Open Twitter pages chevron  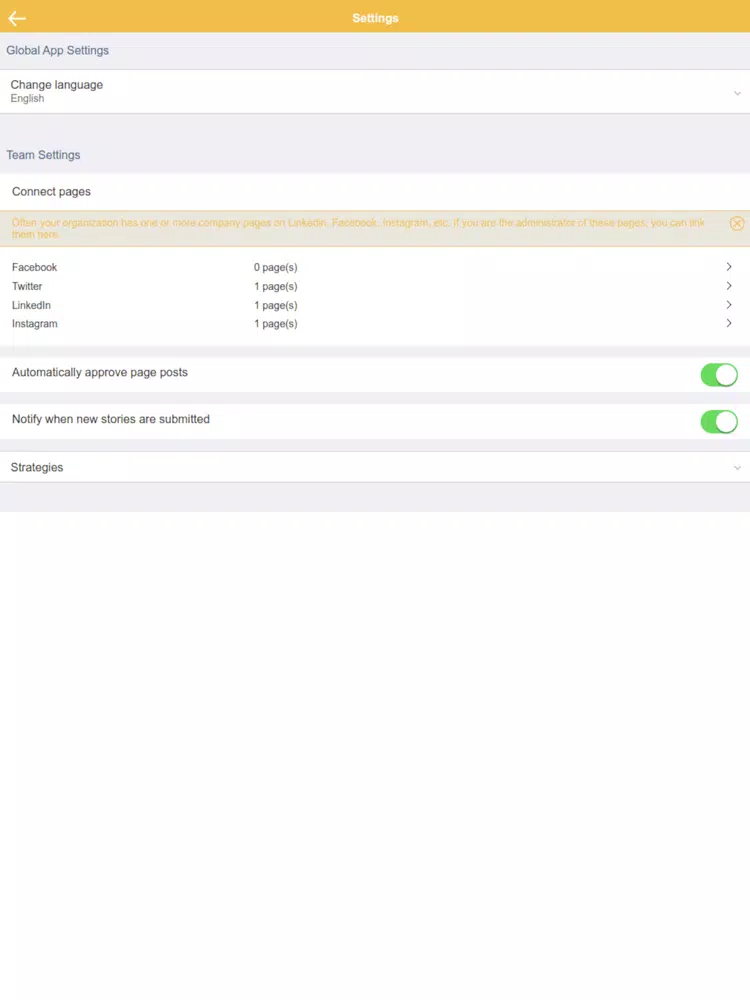pyautogui.click(x=729, y=286)
